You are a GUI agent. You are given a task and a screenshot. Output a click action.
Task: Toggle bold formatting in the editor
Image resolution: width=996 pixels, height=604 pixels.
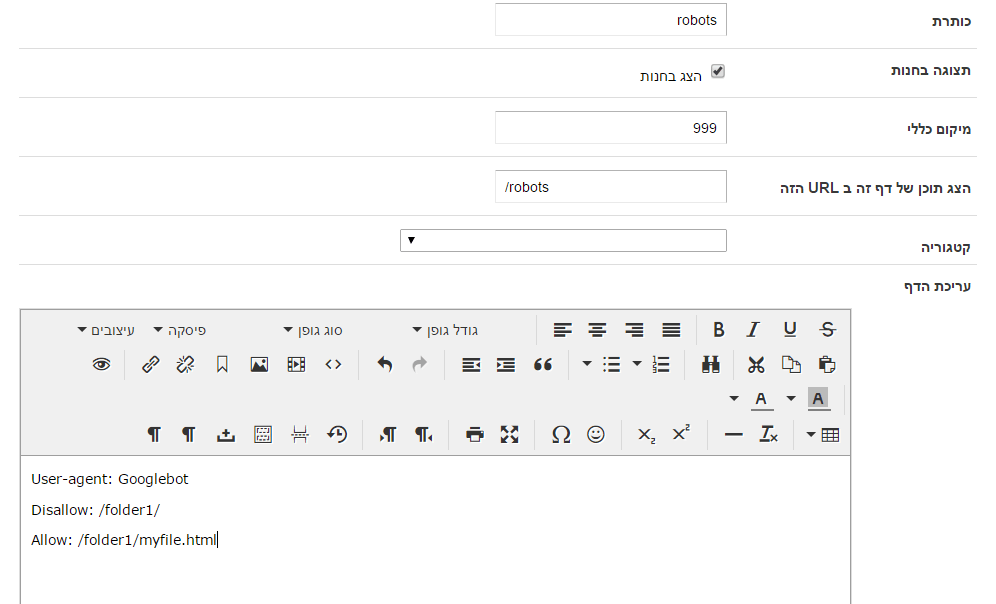(719, 330)
